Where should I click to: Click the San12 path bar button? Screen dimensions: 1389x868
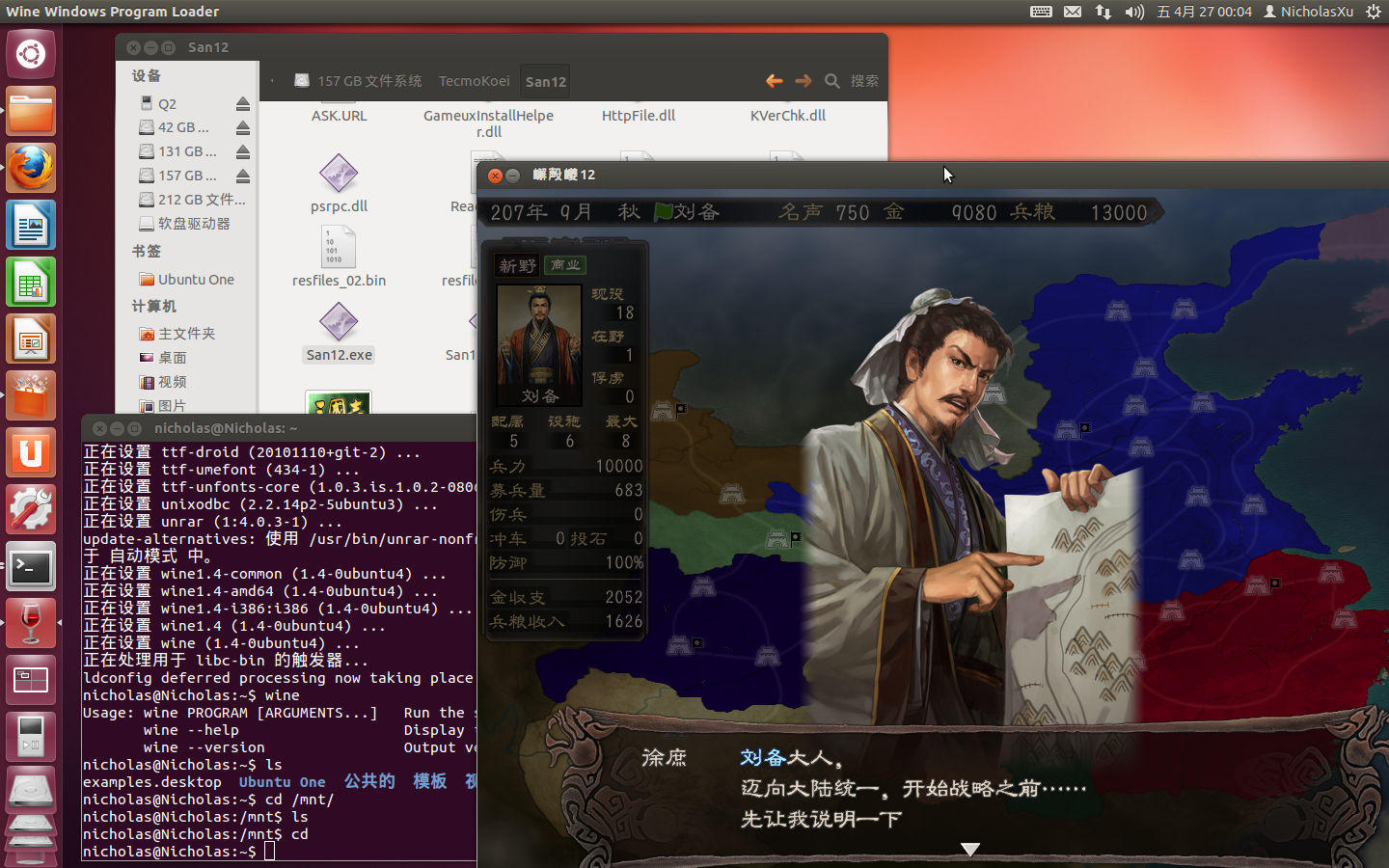pyautogui.click(x=545, y=82)
